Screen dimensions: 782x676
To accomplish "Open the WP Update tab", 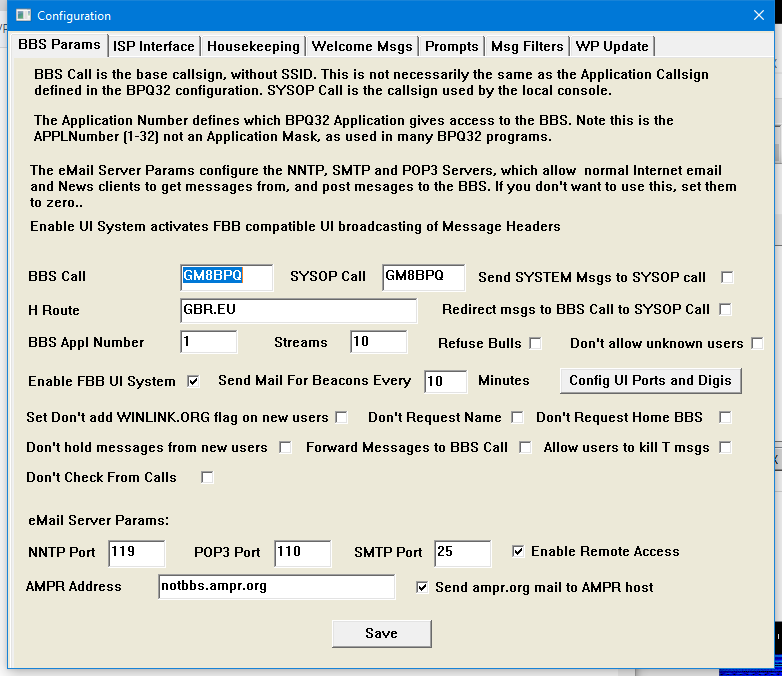I will [x=612, y=46].
